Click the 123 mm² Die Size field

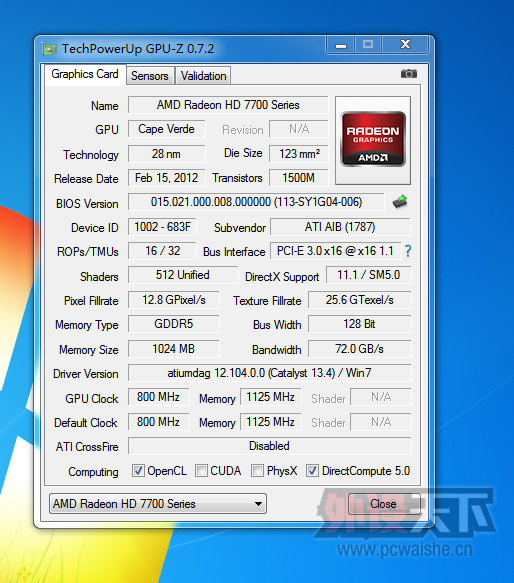tap(299, 154)
